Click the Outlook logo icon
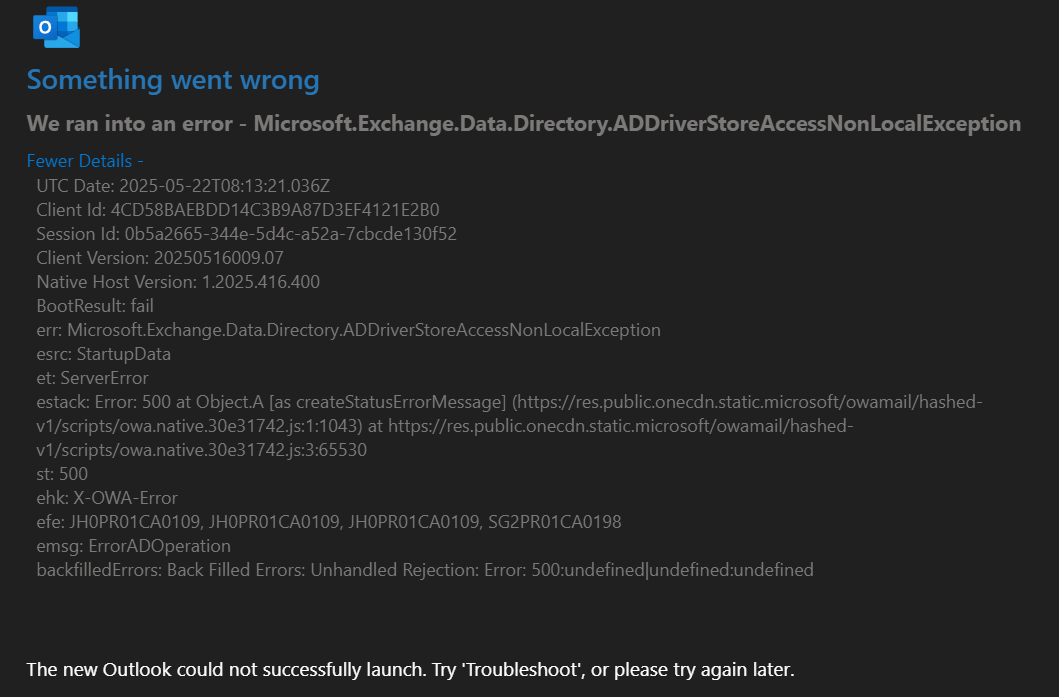 point(56,27)
